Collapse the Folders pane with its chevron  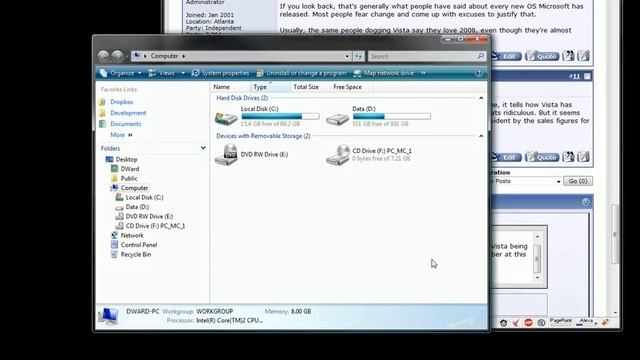(x=203, y=148)
